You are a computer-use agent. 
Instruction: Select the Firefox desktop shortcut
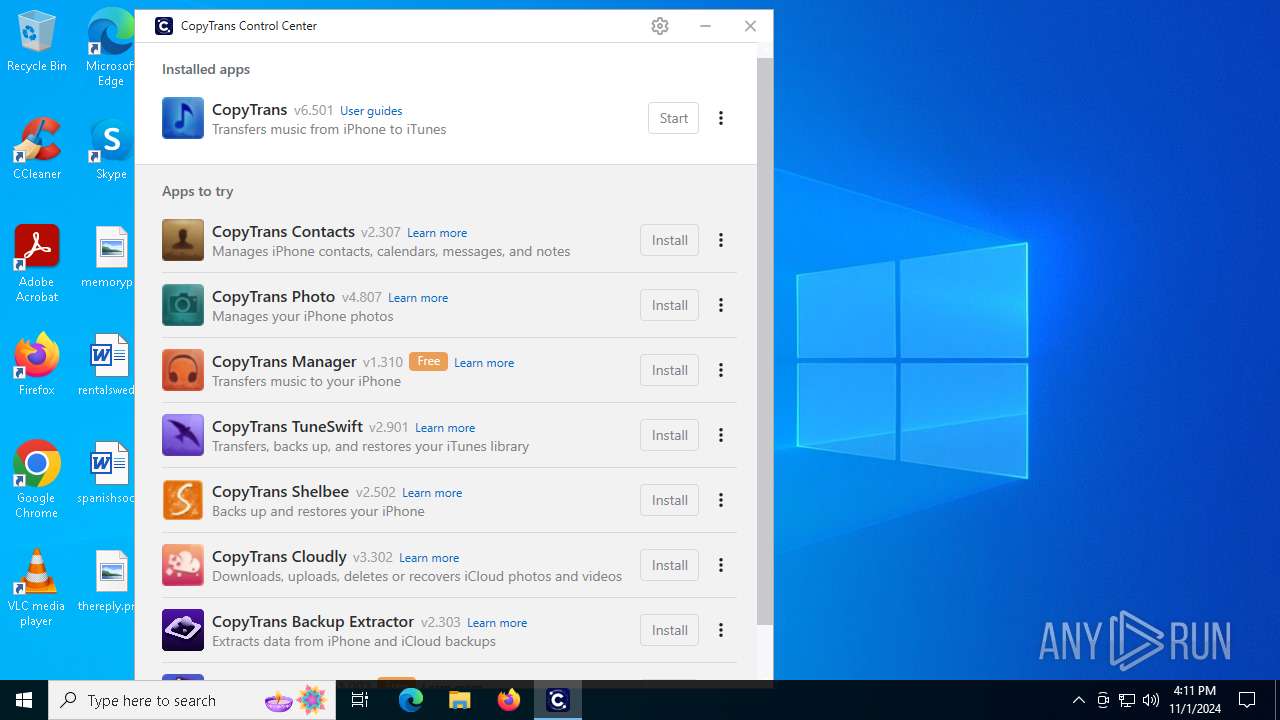pos(37,365)
